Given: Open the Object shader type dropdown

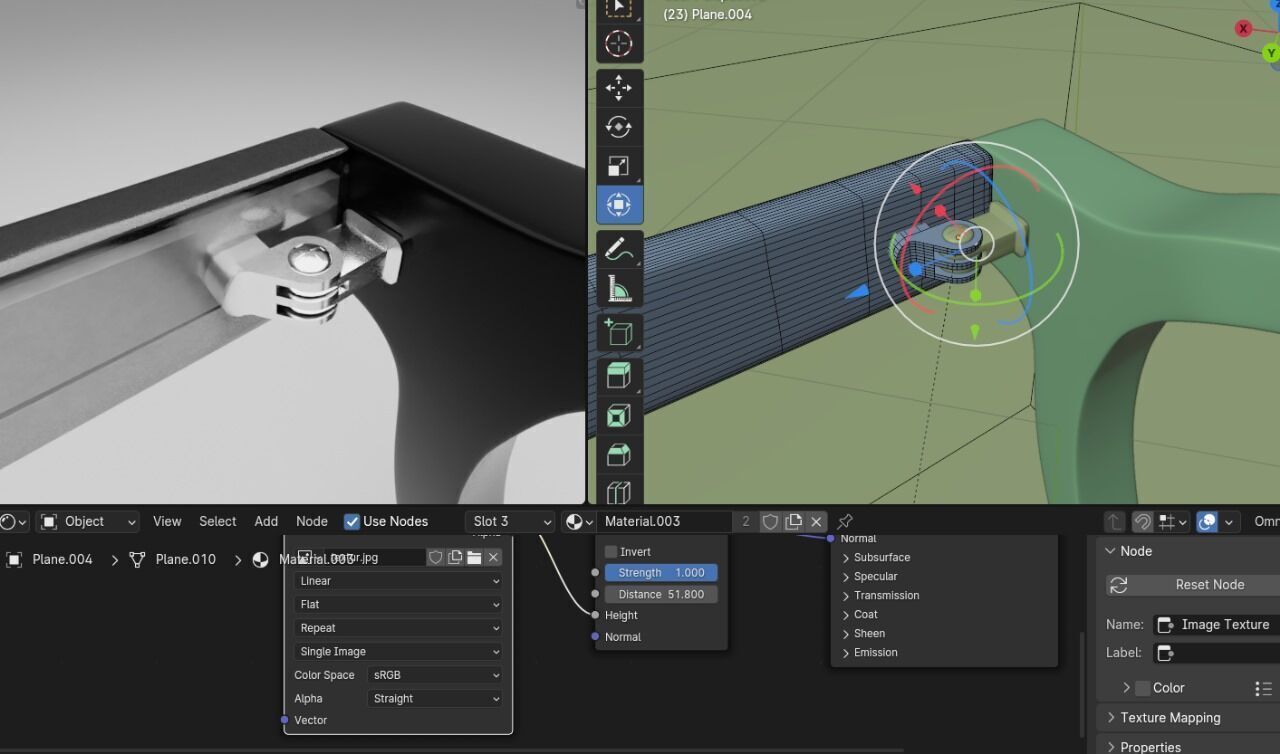Looking at the screenshot, I should [88, 521].
